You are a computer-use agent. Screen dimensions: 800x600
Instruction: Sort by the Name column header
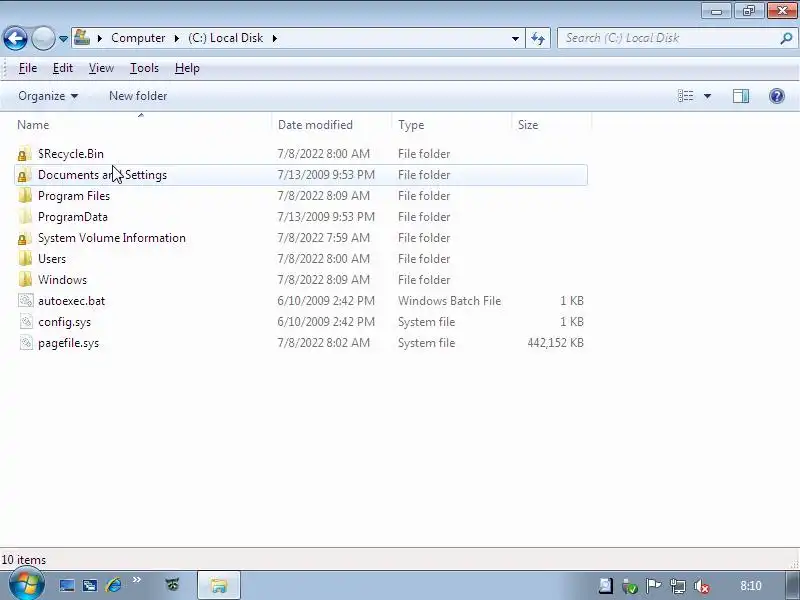tap(33, 125)
